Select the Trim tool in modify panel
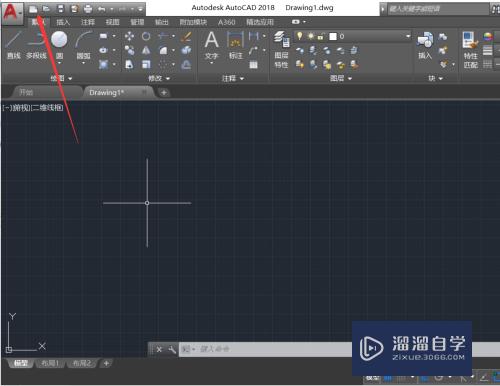The image size is (500, 386). point(163,36)
